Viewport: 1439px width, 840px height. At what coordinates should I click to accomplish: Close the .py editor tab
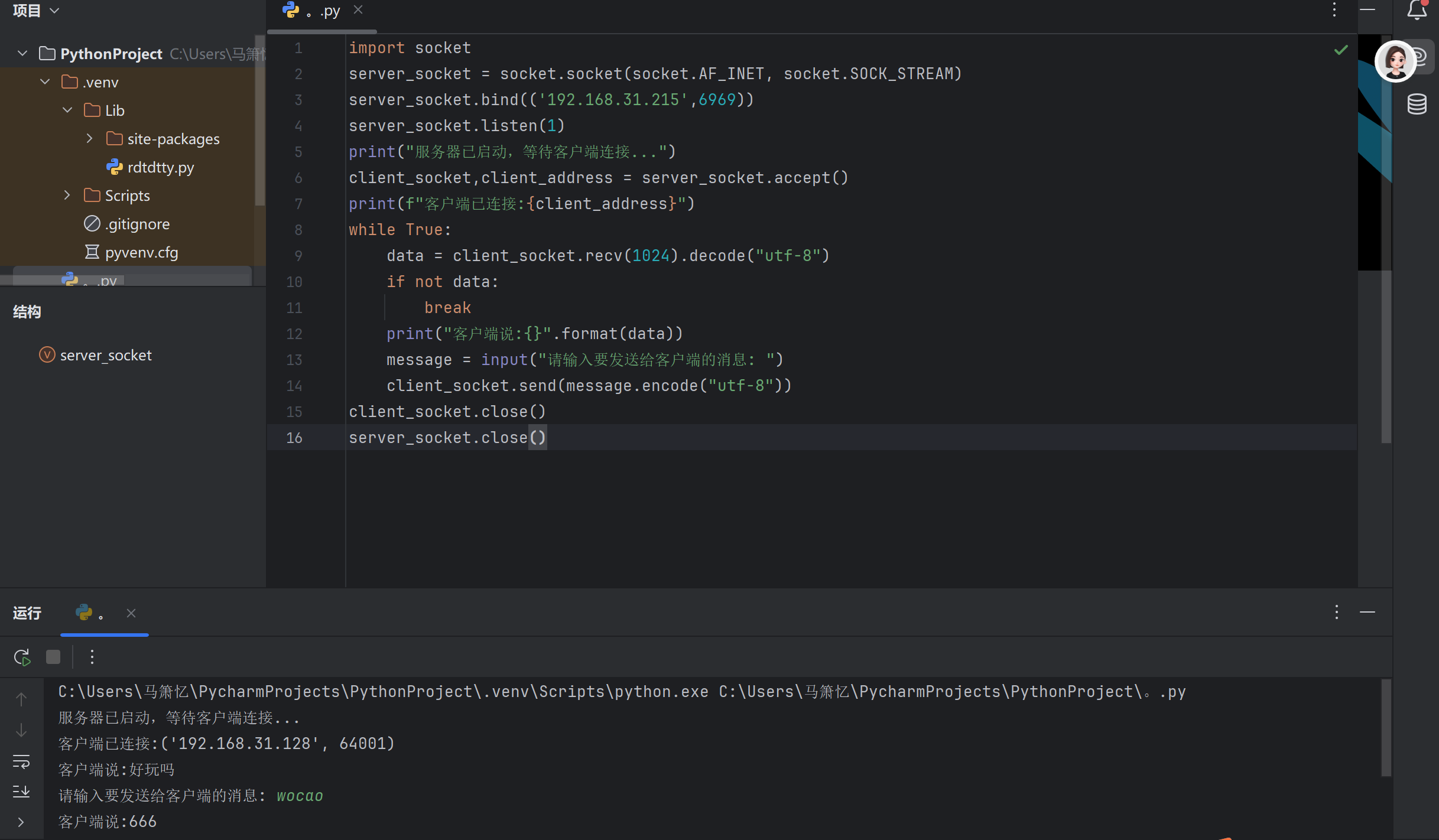[x=358, y=10]
